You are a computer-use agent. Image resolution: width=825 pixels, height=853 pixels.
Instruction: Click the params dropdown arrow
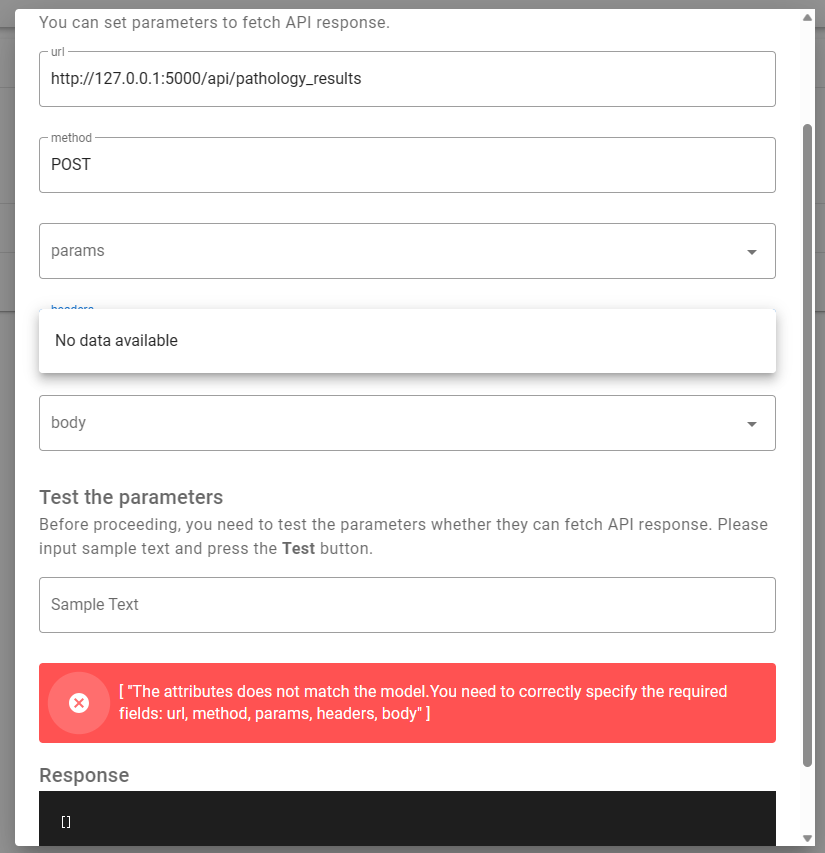[752, 252]
